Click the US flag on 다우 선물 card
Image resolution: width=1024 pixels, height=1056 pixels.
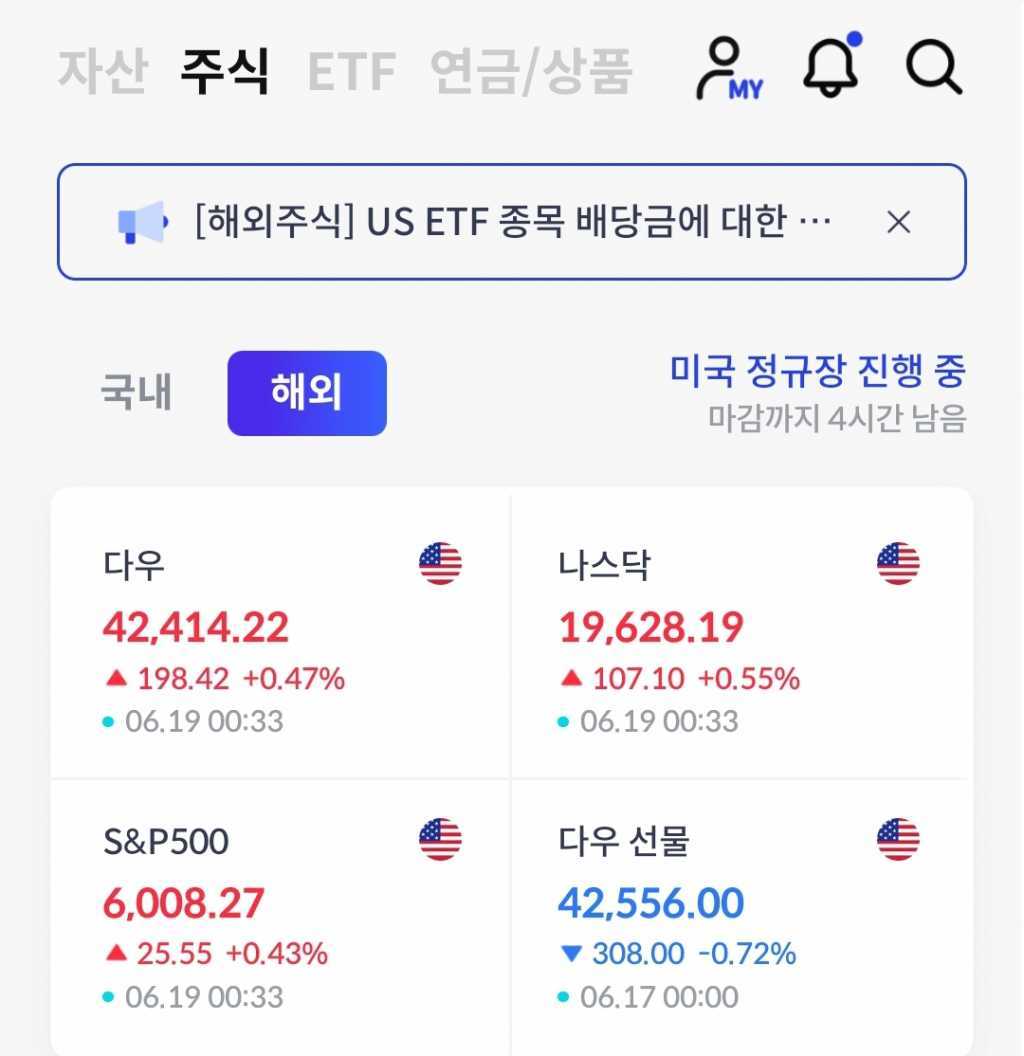[x=898, y=839]
